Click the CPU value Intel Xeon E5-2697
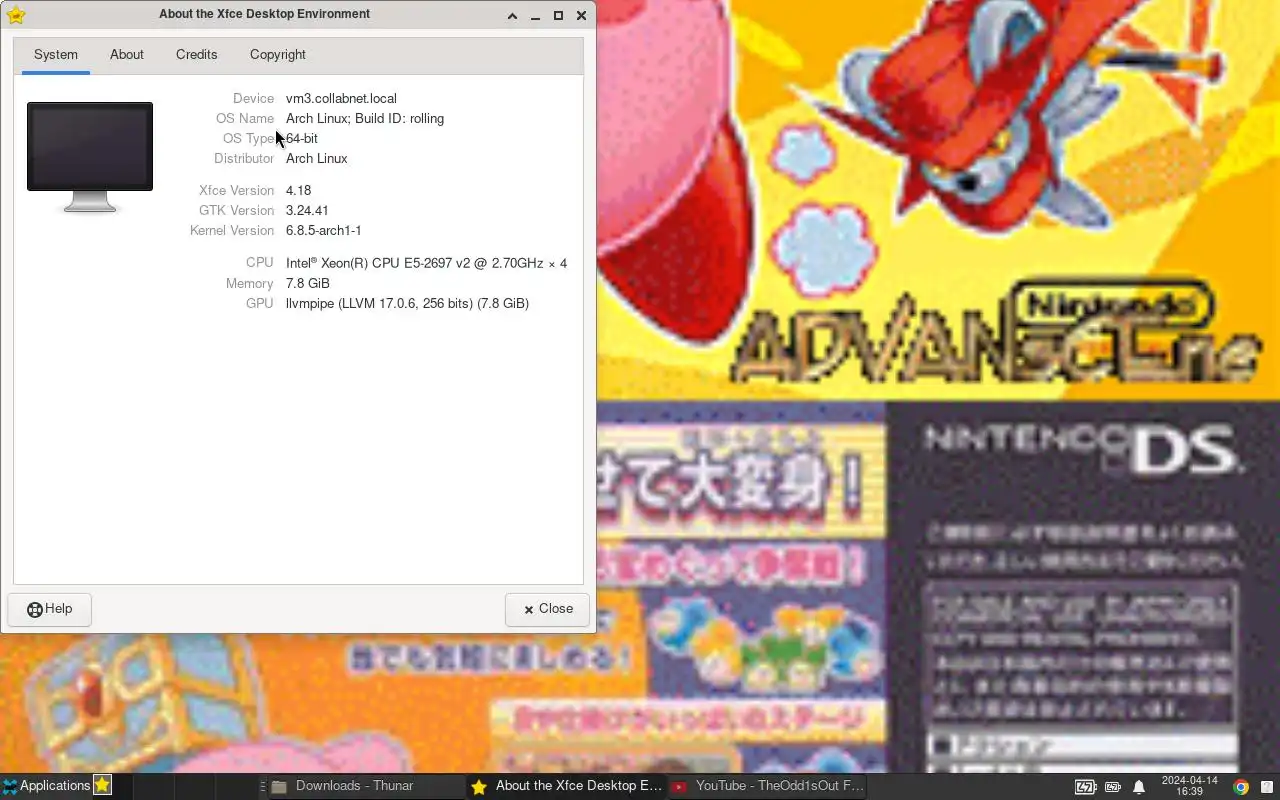 426,263
